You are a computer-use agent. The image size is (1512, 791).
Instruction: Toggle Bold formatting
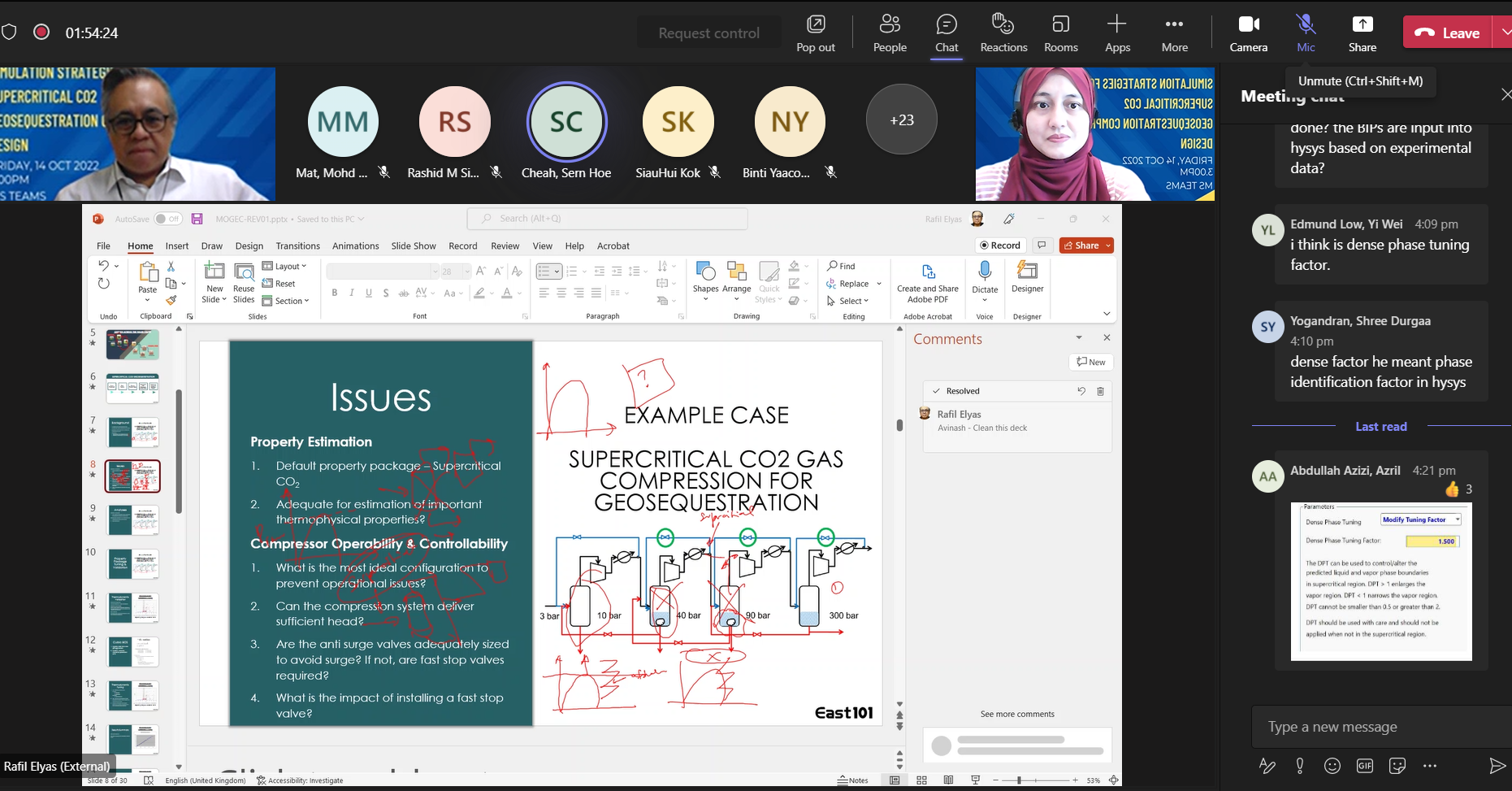(334, 293)
